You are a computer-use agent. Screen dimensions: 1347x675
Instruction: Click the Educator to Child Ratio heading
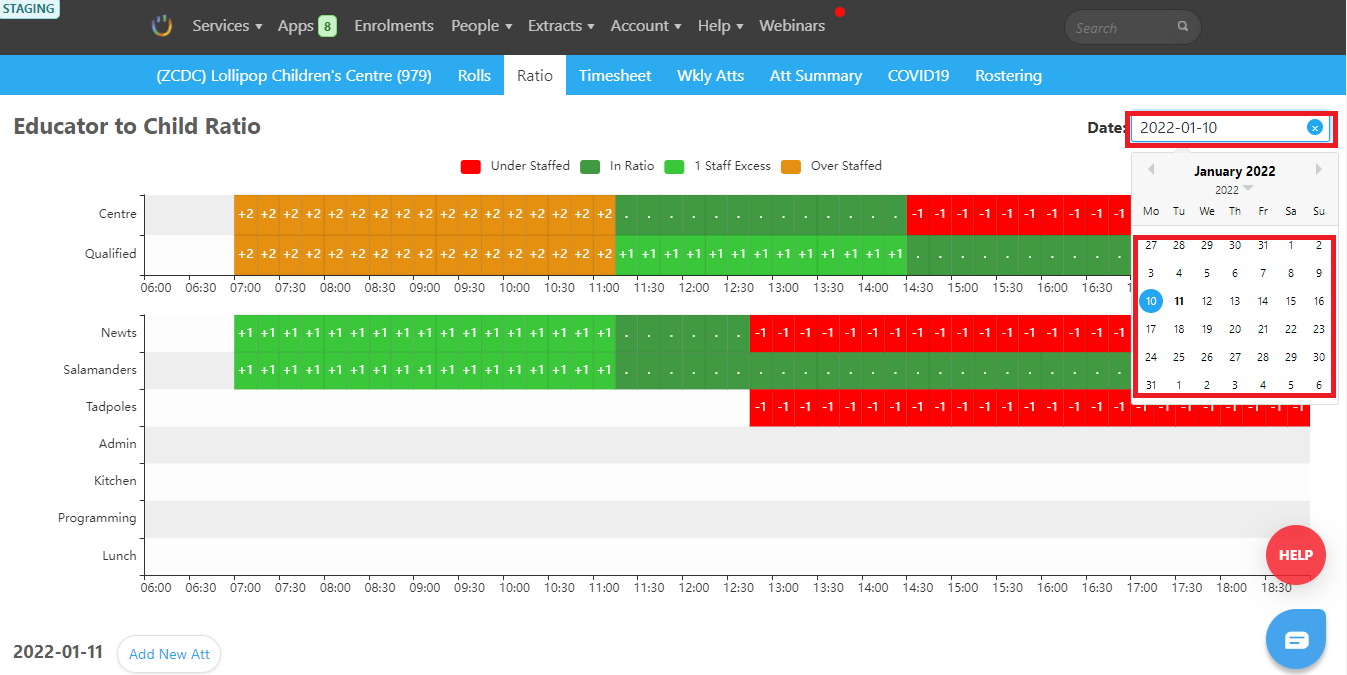137,127
